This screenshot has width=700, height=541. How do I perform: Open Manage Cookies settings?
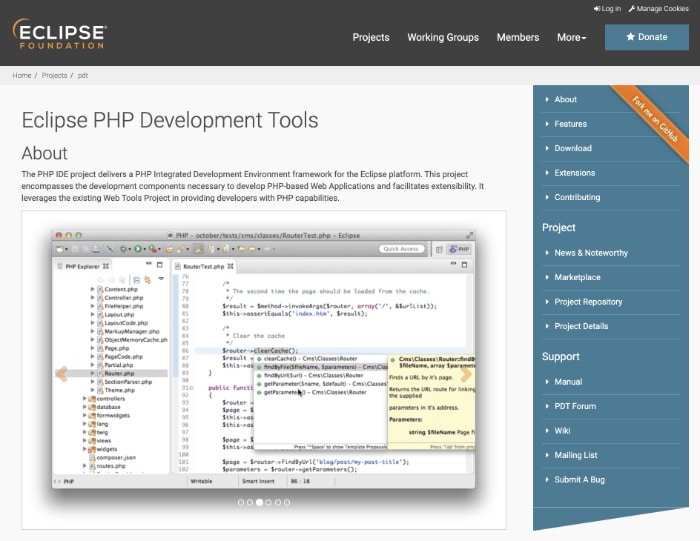pos(659,8)
